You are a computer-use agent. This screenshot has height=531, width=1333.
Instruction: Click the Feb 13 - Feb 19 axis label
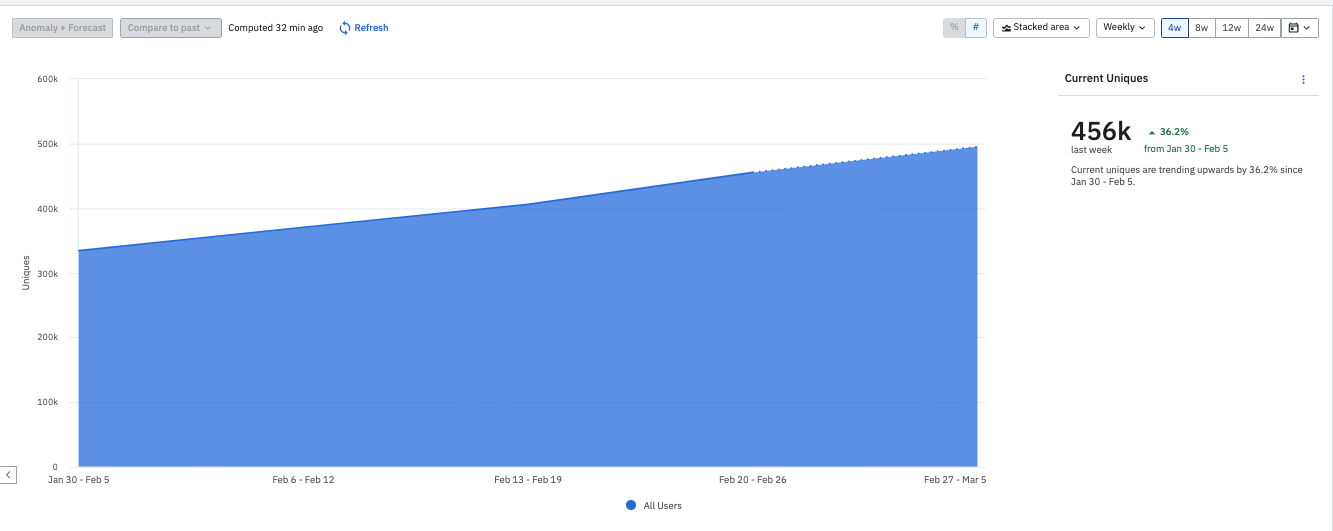click(x=528, y=480)
